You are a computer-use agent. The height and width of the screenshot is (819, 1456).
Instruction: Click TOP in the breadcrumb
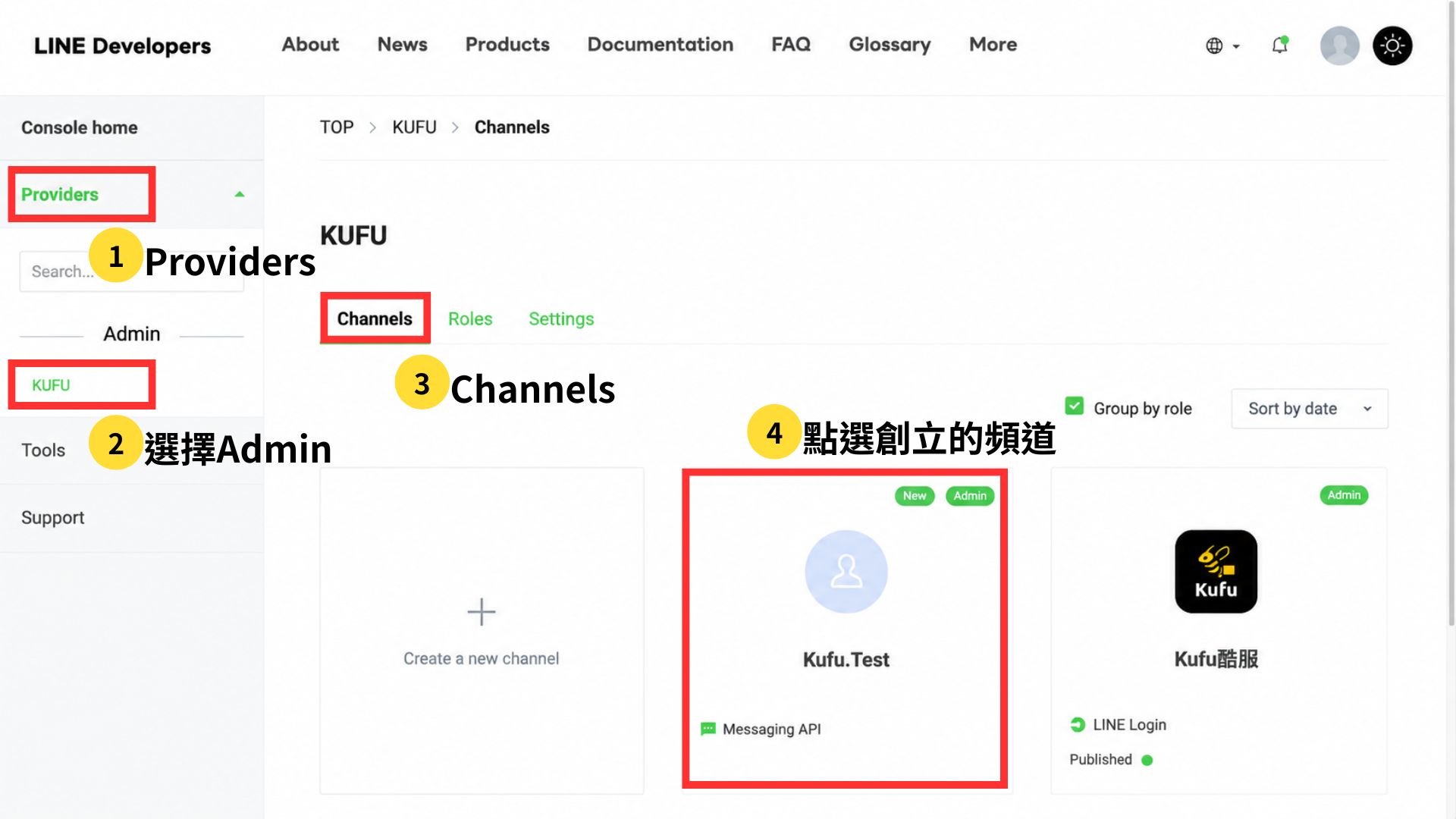(337, 127)
